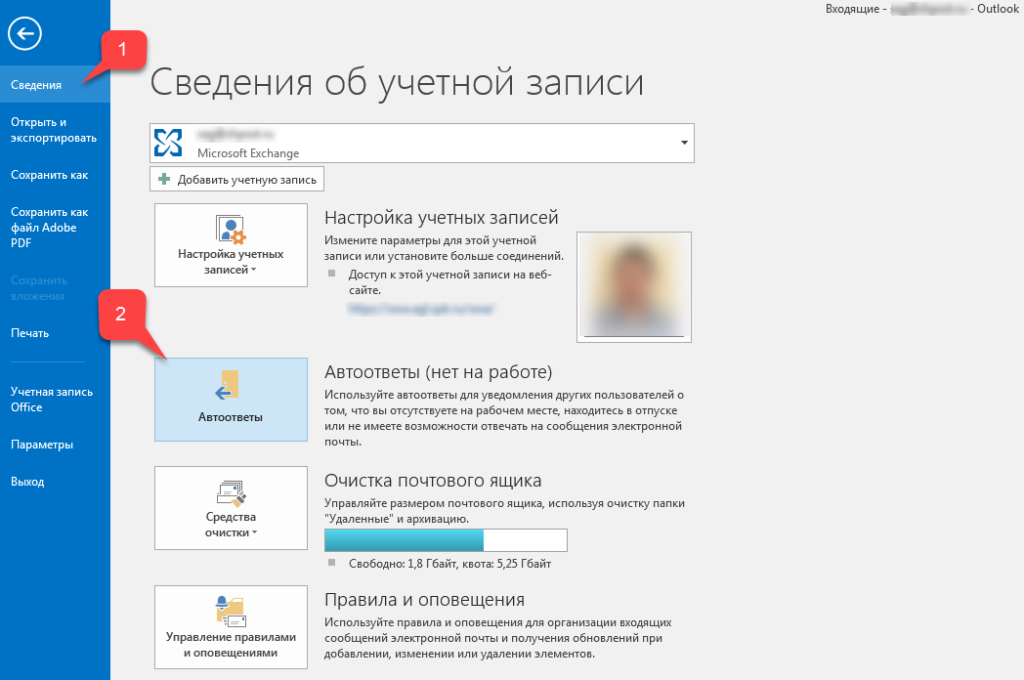This screenshot has width=1024, height=680.
Task: Expand the Microsoft Exchange account dropdown
Action: pyautogui.click(x=684, y=142)
